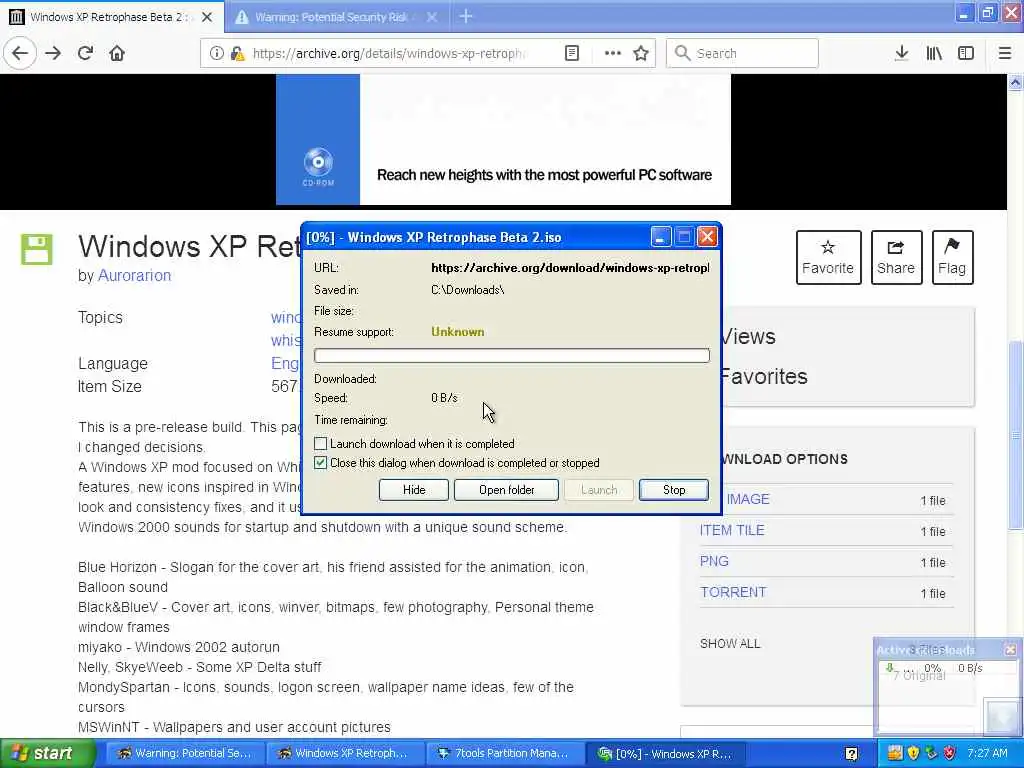Open page actions three-dots menu

coord(613,53)
